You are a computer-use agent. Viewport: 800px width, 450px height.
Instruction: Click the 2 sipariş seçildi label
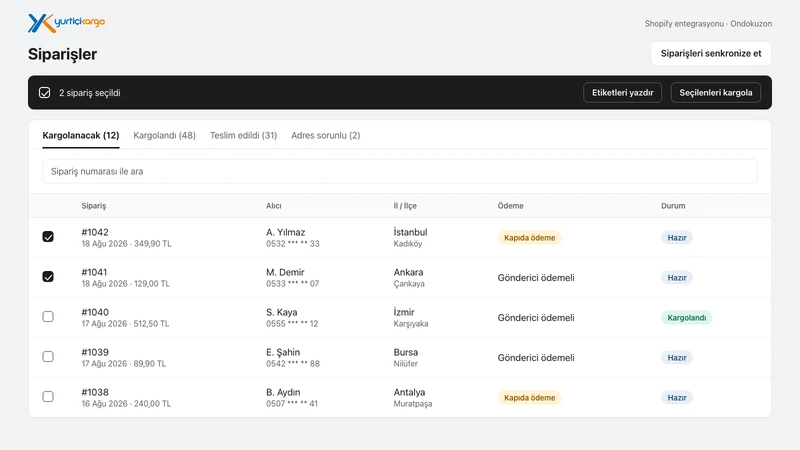[90, 93]
